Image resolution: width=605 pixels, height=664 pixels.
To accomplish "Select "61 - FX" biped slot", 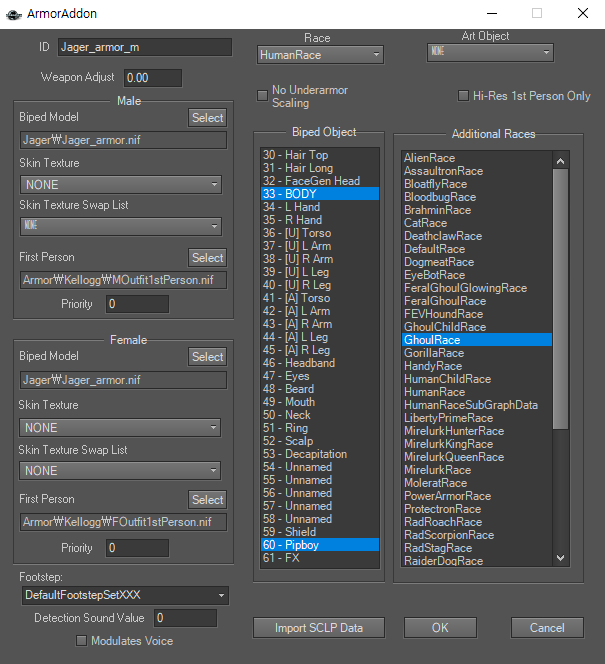I will (x=320, y=558).
